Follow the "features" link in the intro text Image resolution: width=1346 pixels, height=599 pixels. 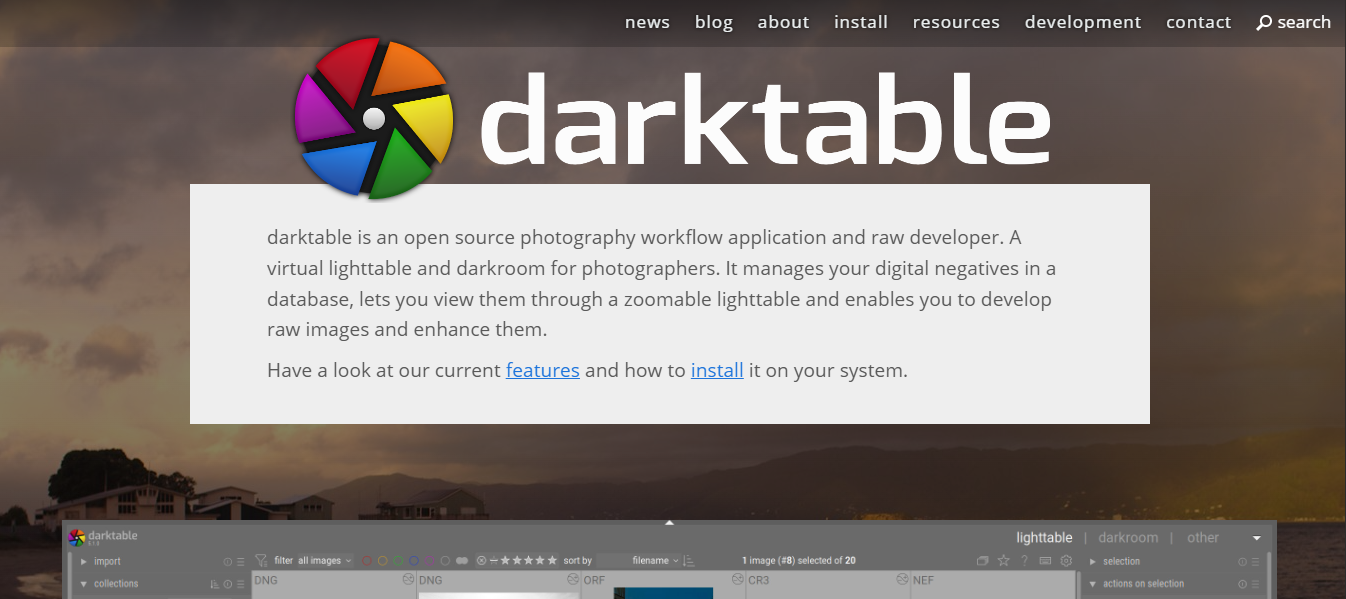tap(543, 370)
